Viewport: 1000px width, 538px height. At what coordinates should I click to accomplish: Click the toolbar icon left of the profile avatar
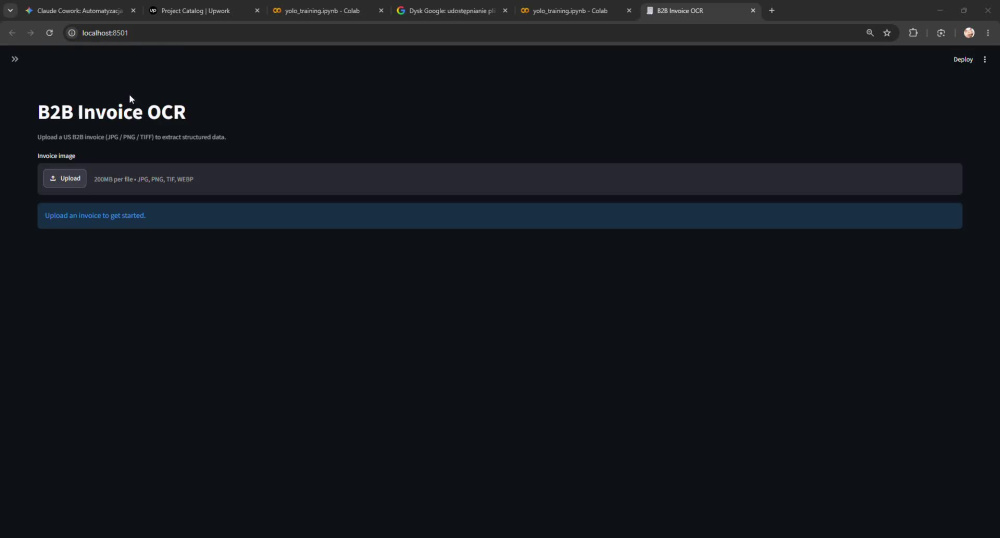click(x=941, y=33)
